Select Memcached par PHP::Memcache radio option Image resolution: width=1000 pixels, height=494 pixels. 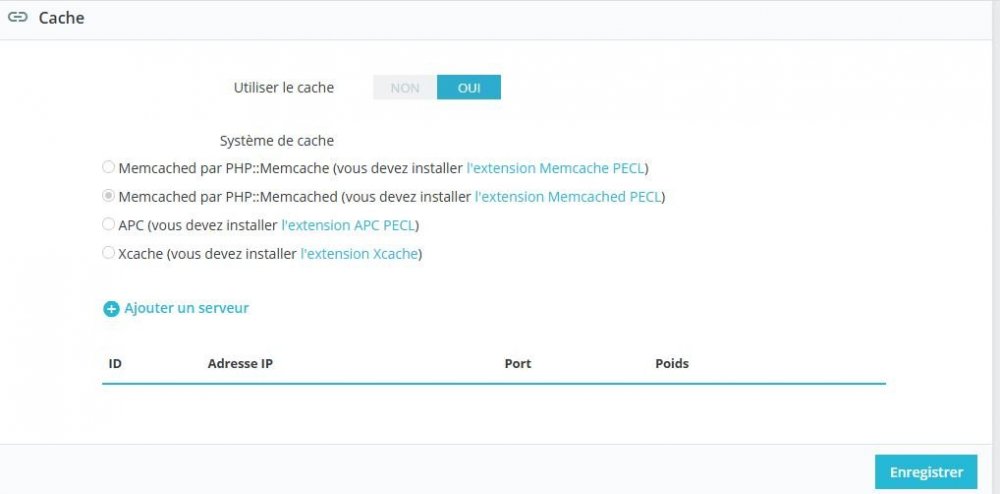[109, 168]
